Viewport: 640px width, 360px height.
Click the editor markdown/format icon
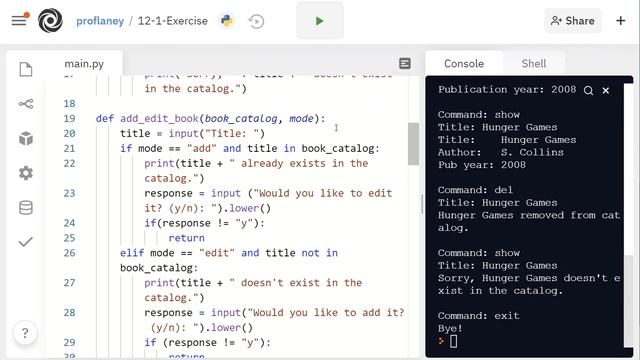404,63
